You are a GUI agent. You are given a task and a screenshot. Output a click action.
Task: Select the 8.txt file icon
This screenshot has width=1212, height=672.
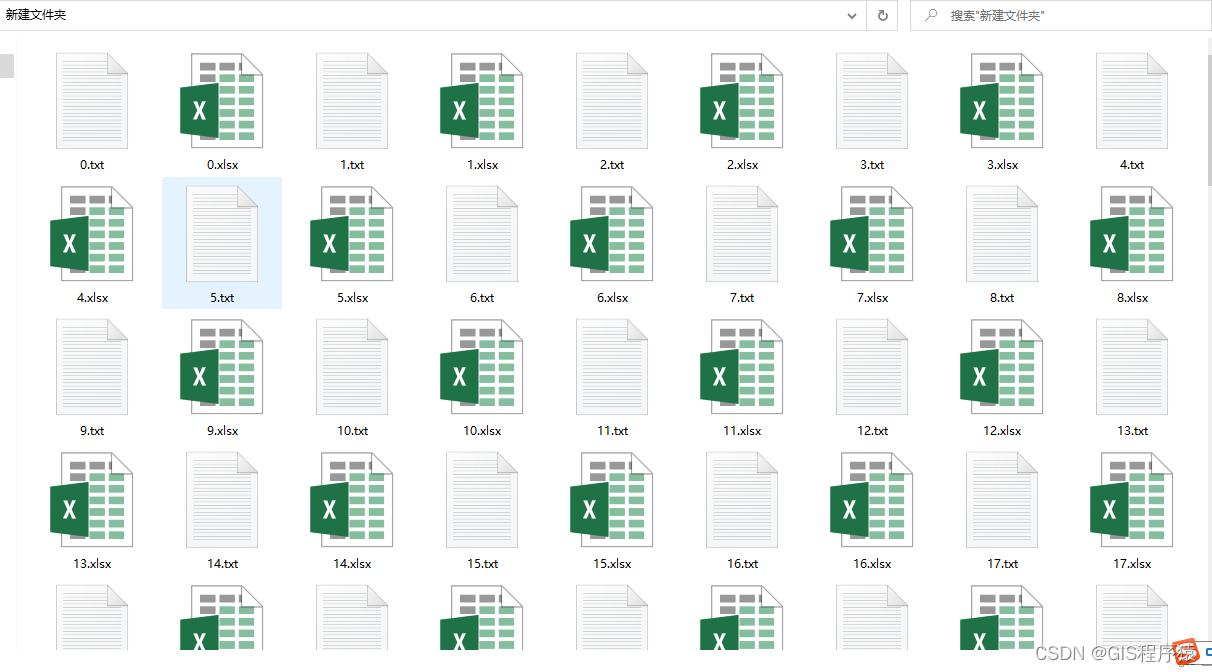[x=1002, y=234]
